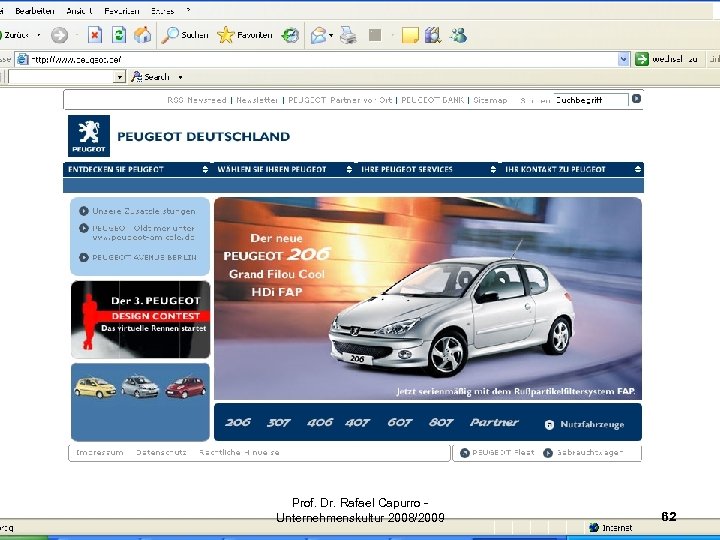This screenshot has height=540, width=720.
Task: Open the Messenger people icon
Action: 458,35
